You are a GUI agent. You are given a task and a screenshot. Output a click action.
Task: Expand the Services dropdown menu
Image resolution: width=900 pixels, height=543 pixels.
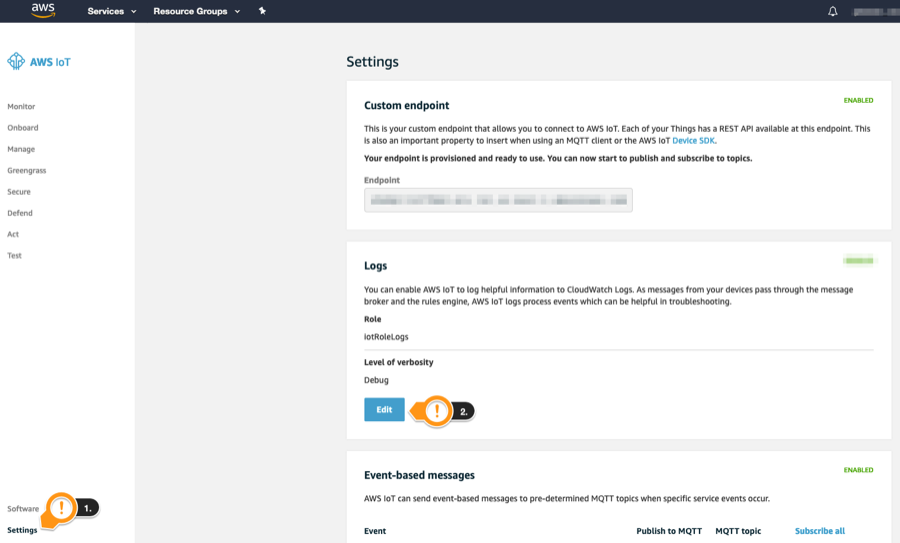112,11
